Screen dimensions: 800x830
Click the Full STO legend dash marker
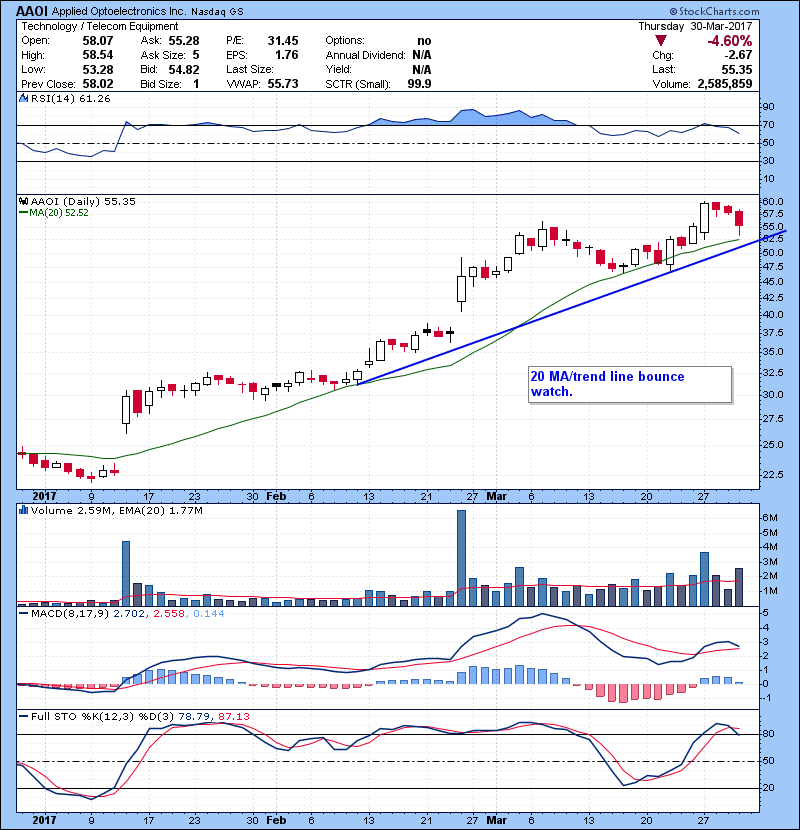(23, 717)
